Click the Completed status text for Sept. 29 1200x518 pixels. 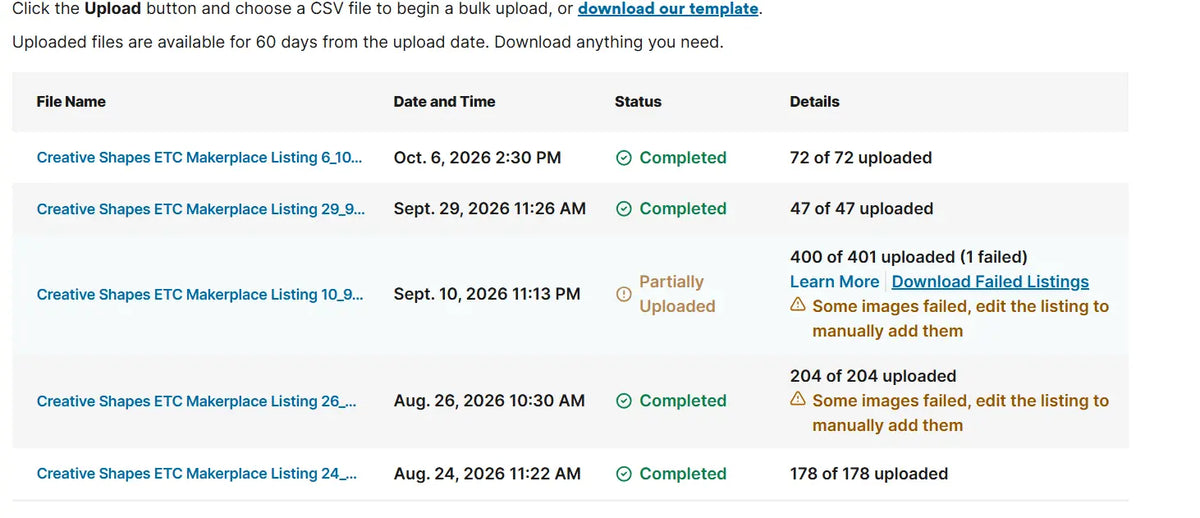pos(683,209)
